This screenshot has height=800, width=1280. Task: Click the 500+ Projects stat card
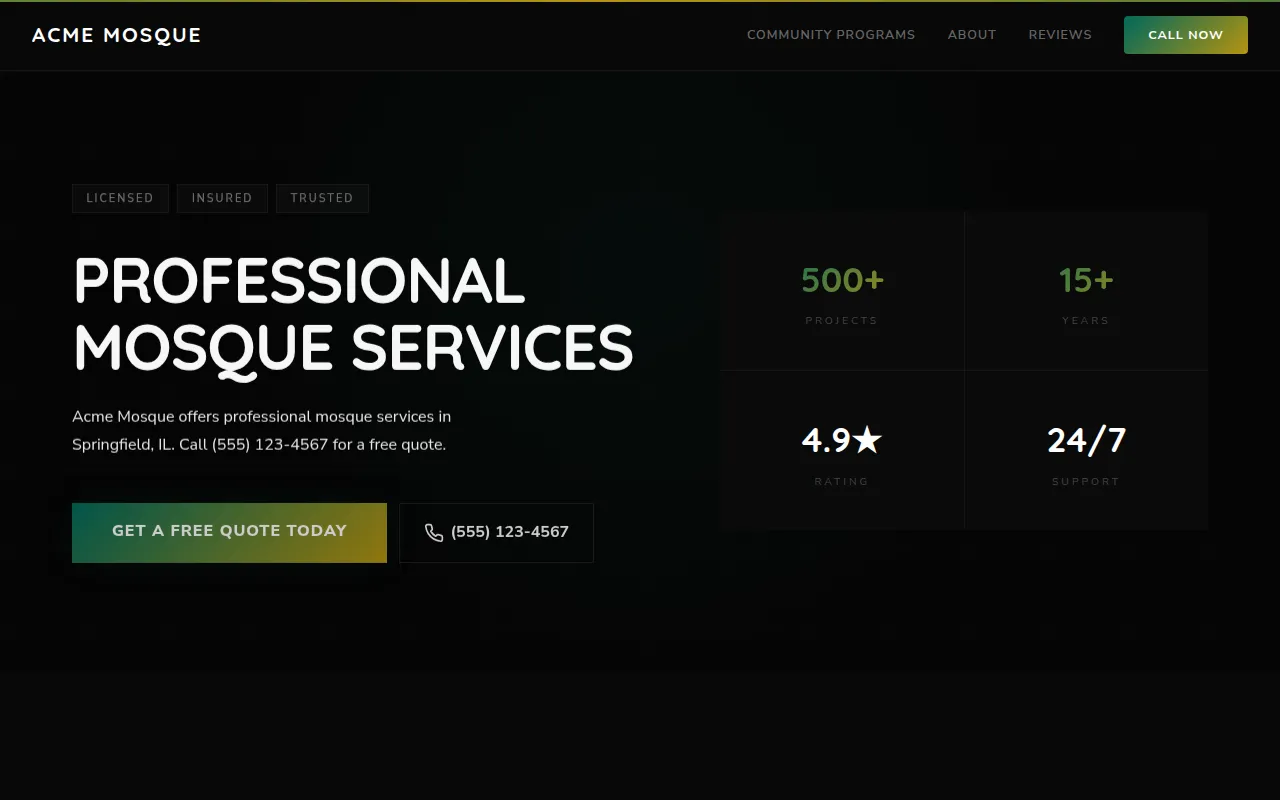[842, 292]
